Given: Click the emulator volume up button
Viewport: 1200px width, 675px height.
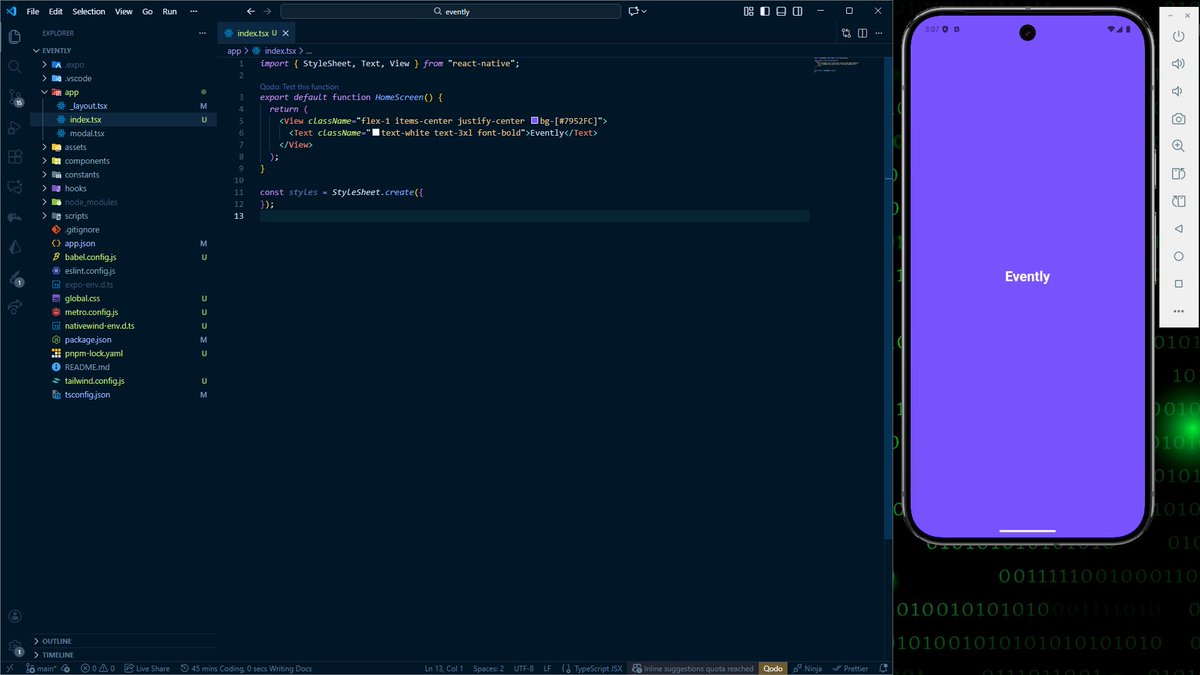Looking at the screenshot, I should click(x=1178, y=64).
